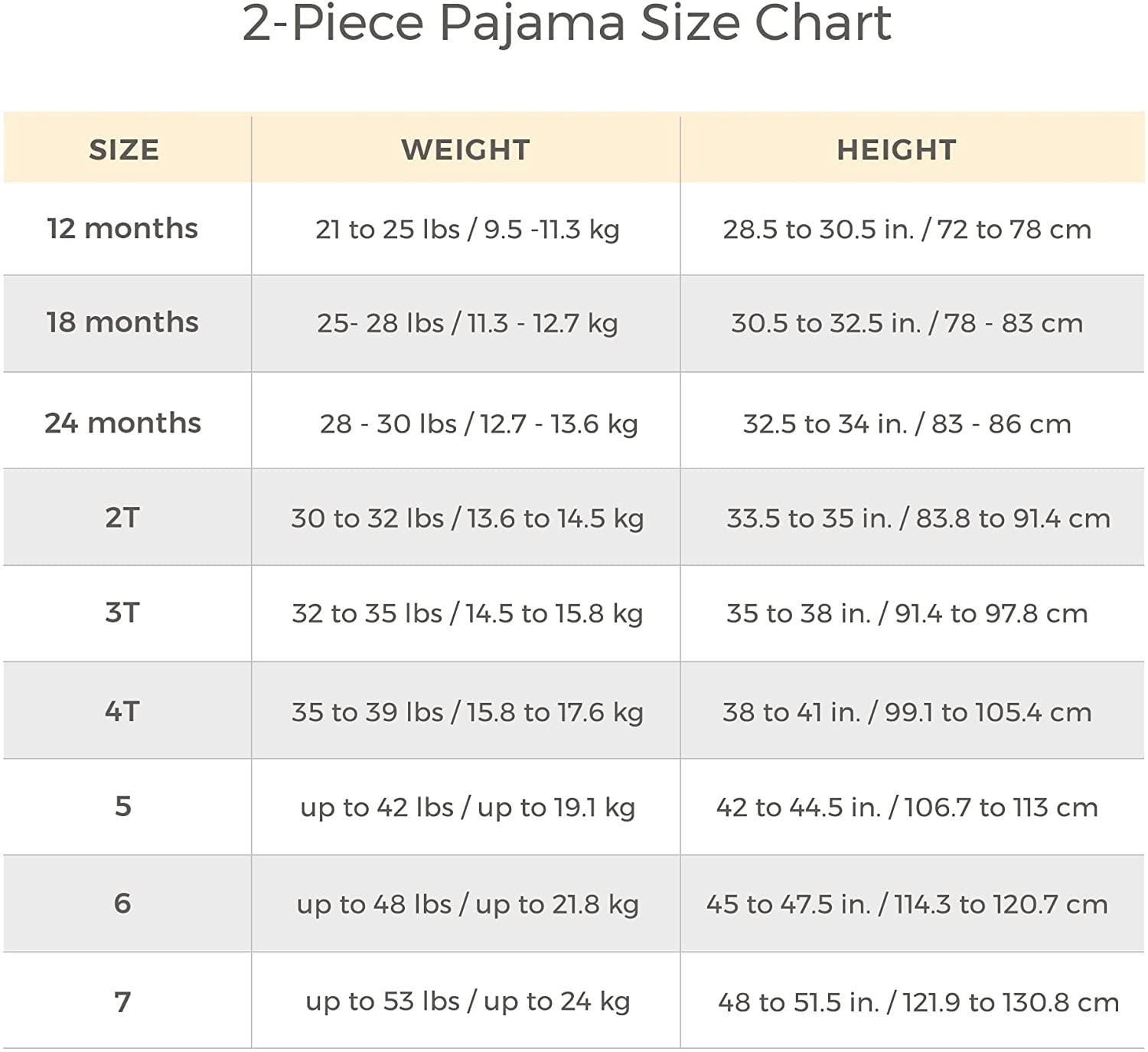
Task: Click the 30.5 to 32.5 in. height cell
Action: (907, 323)
